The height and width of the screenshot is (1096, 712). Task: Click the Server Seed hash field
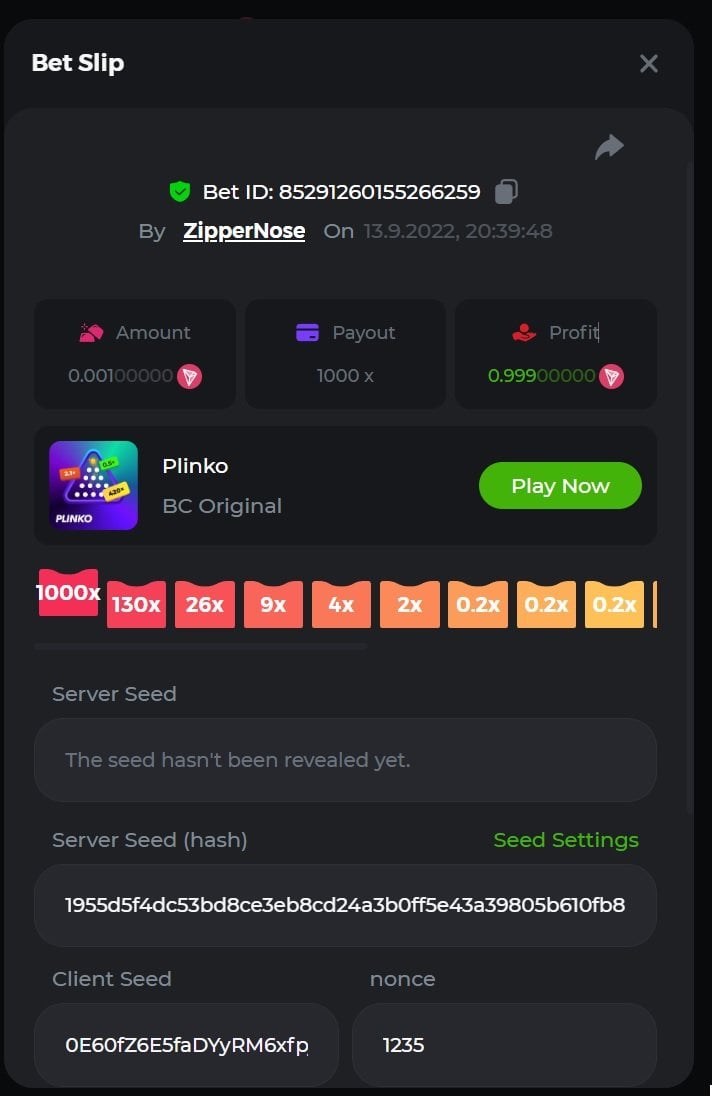345,905
